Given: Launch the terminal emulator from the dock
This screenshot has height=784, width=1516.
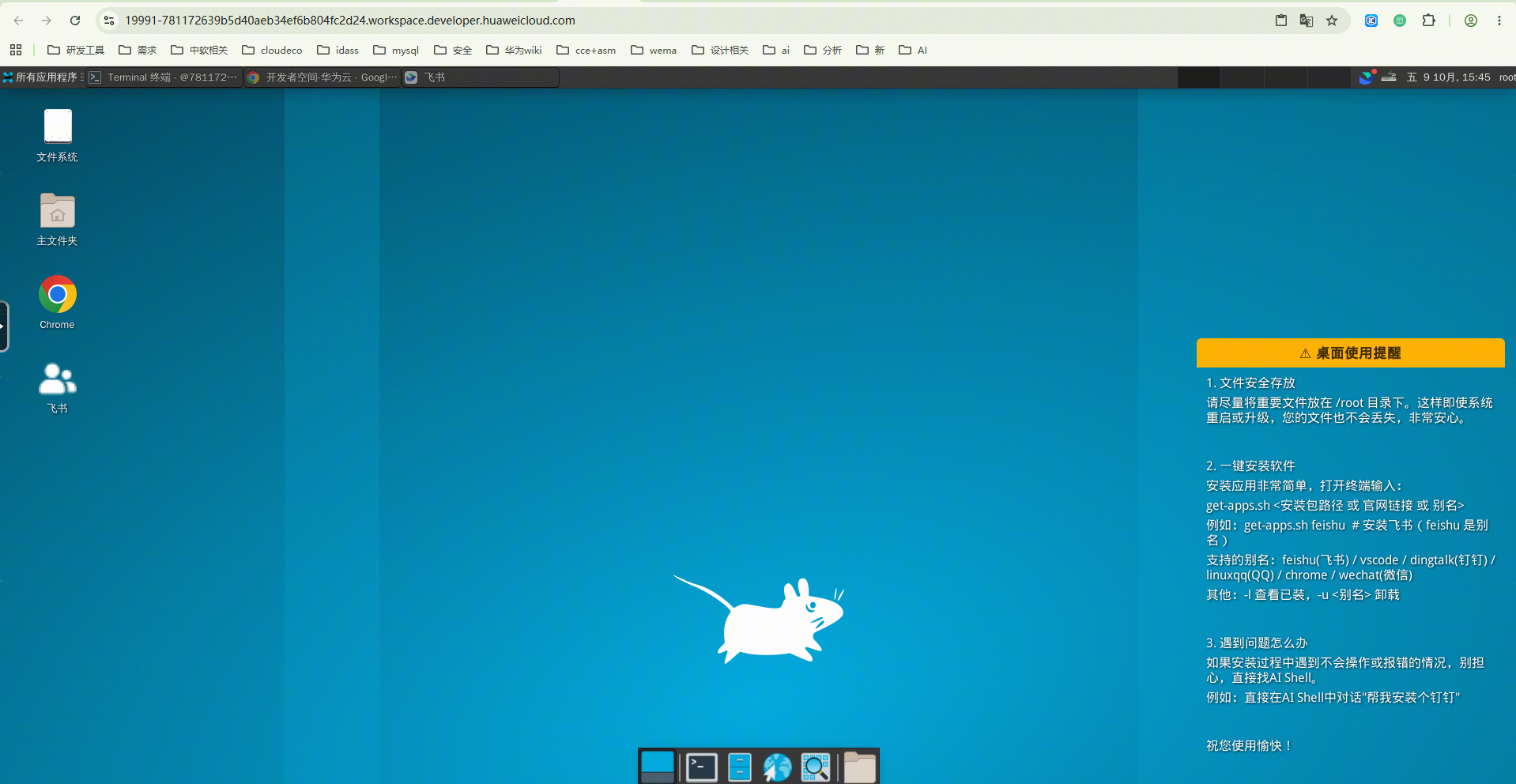Looking at the screenshot, I should pyautogui.click(x=701, y=767).
